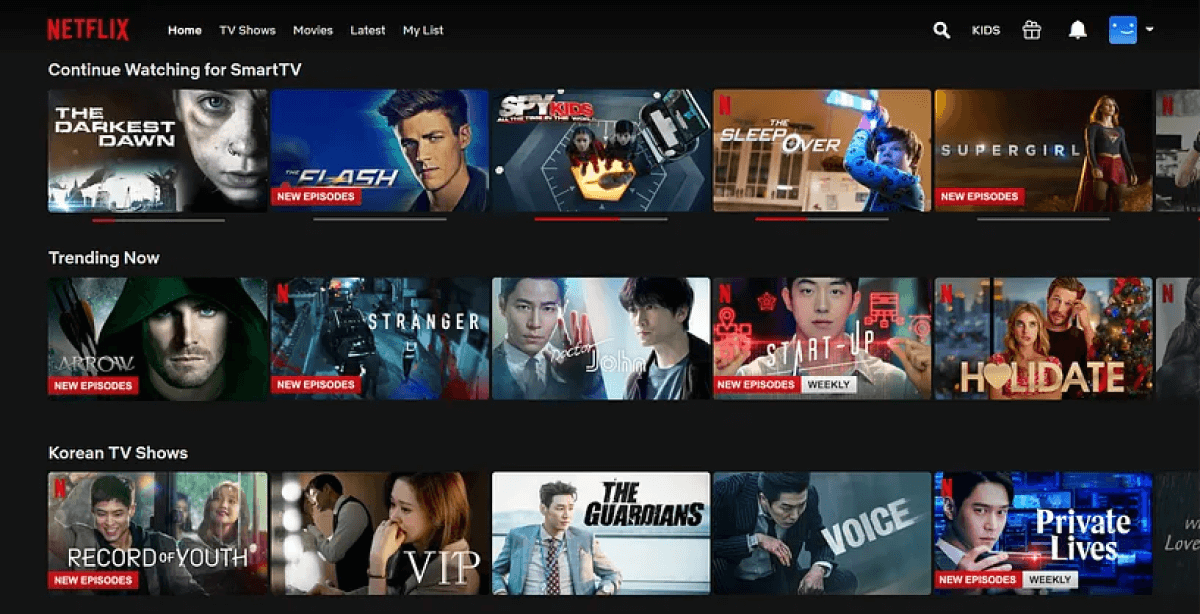Click The Flash progress bar
Viewport: 1200px width, 614px height.
click(380, 219)
